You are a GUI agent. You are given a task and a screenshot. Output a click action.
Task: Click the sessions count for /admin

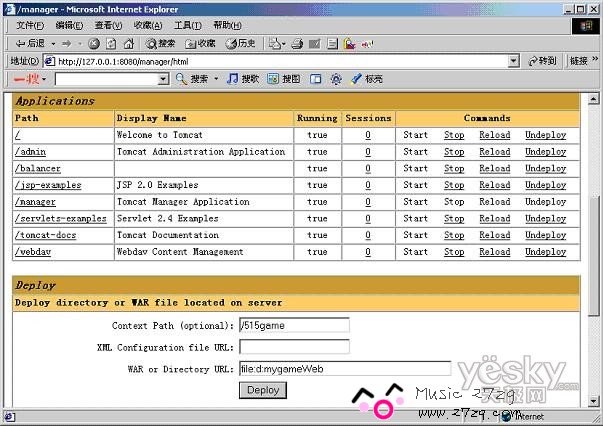pyautogui.click(x=368, y=152)
